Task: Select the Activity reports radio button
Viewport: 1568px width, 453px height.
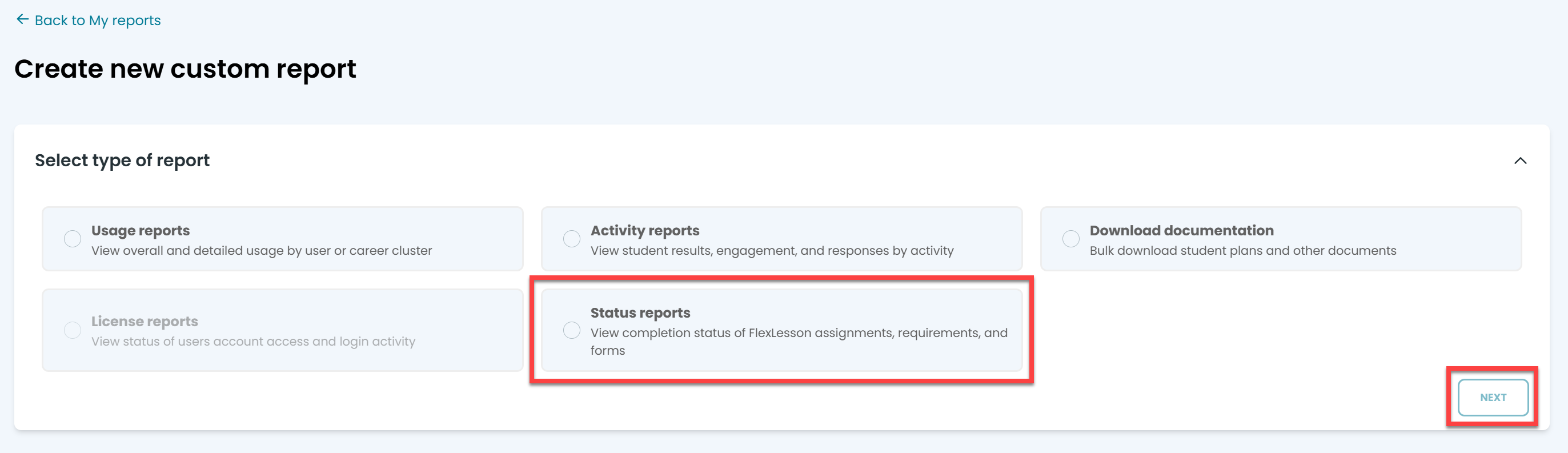Action: pos(572,239)
